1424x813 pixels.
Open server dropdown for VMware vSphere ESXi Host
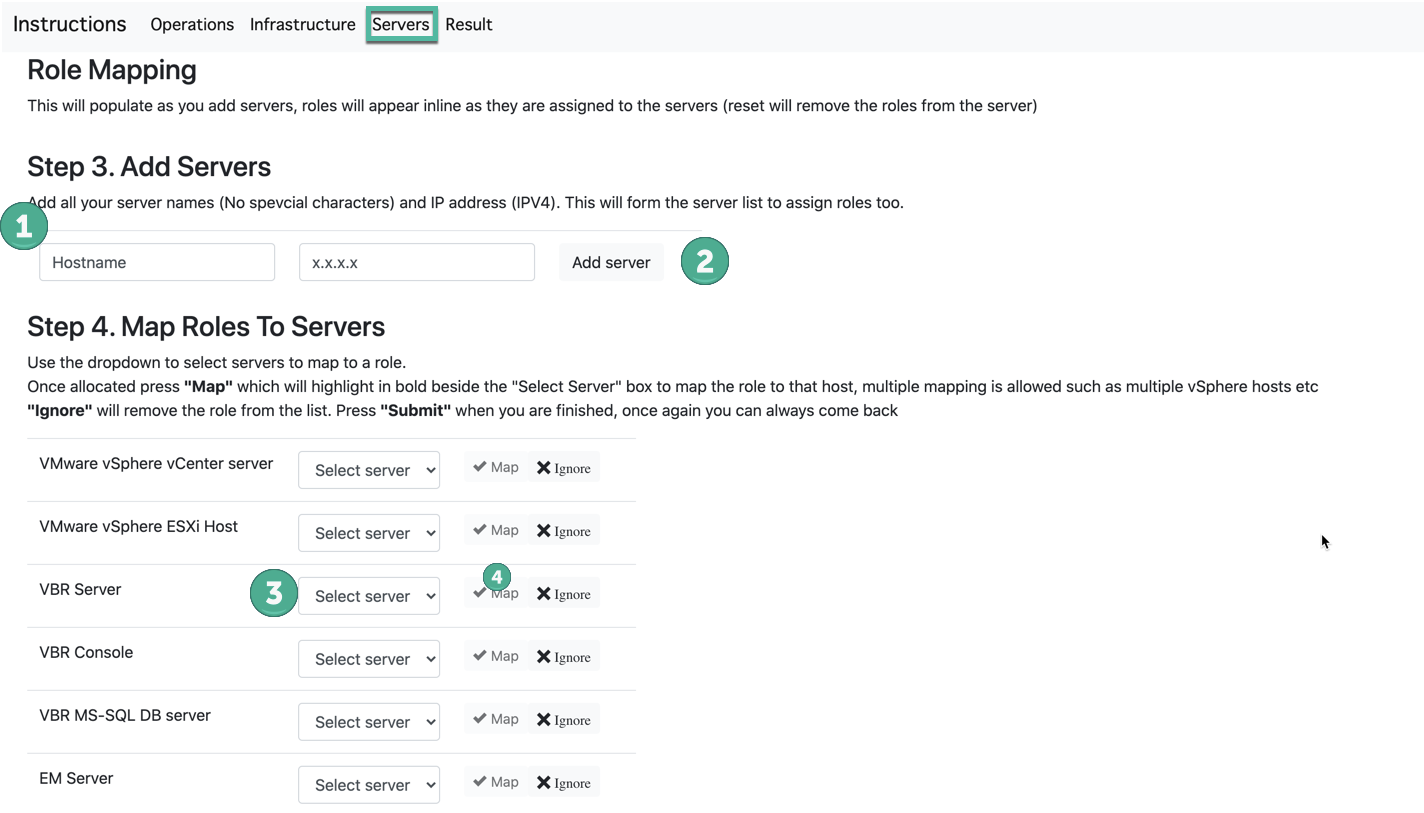pyautogui.click(x=369, y=533)
